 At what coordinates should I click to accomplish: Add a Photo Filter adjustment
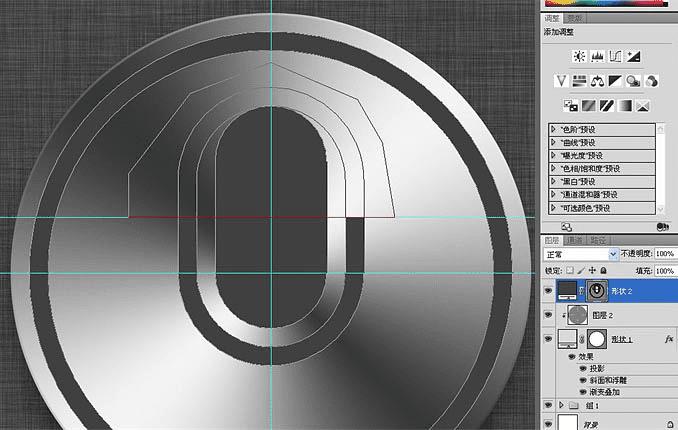point(633,81)
